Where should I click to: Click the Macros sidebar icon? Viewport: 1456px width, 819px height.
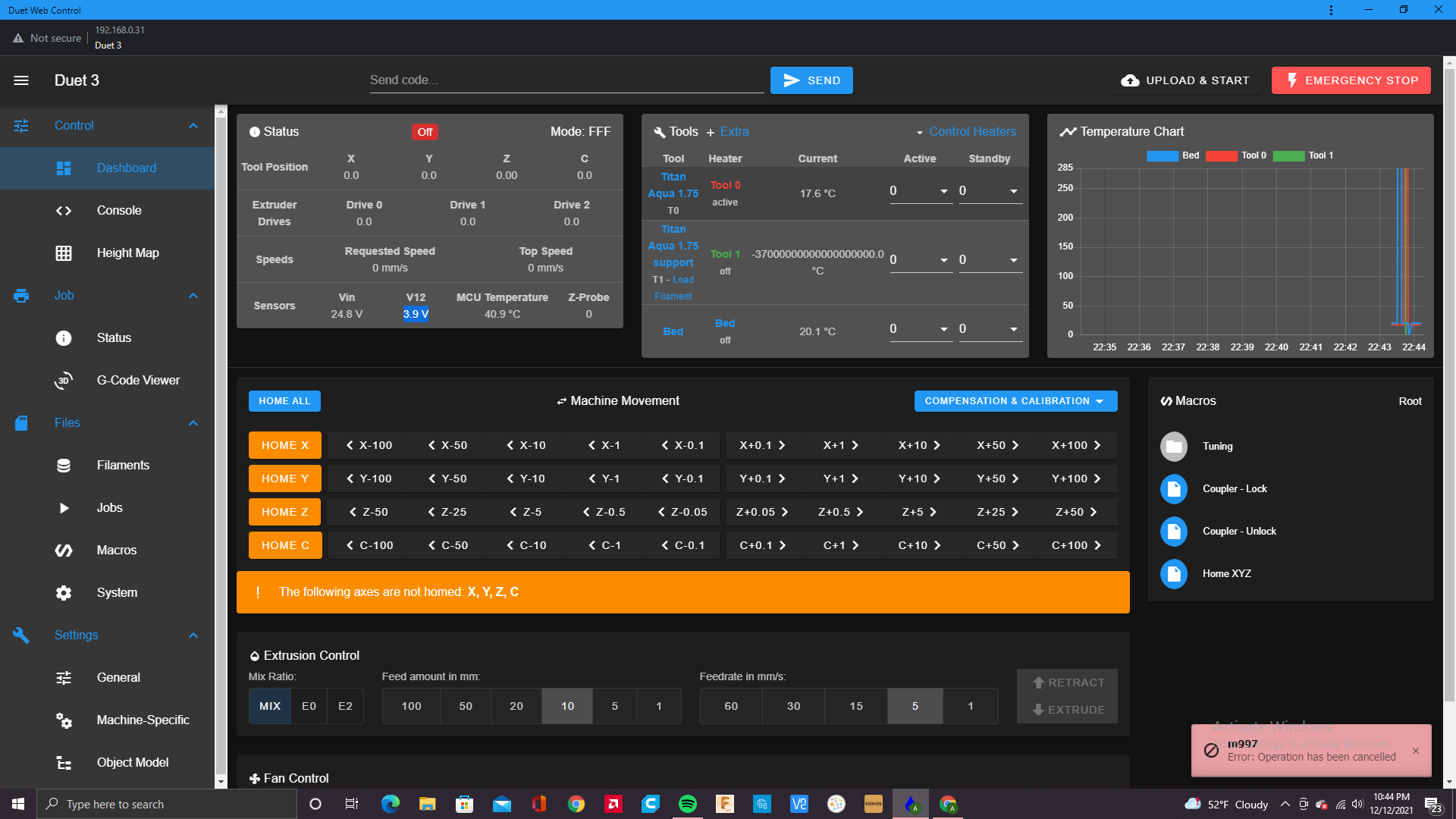64,551
